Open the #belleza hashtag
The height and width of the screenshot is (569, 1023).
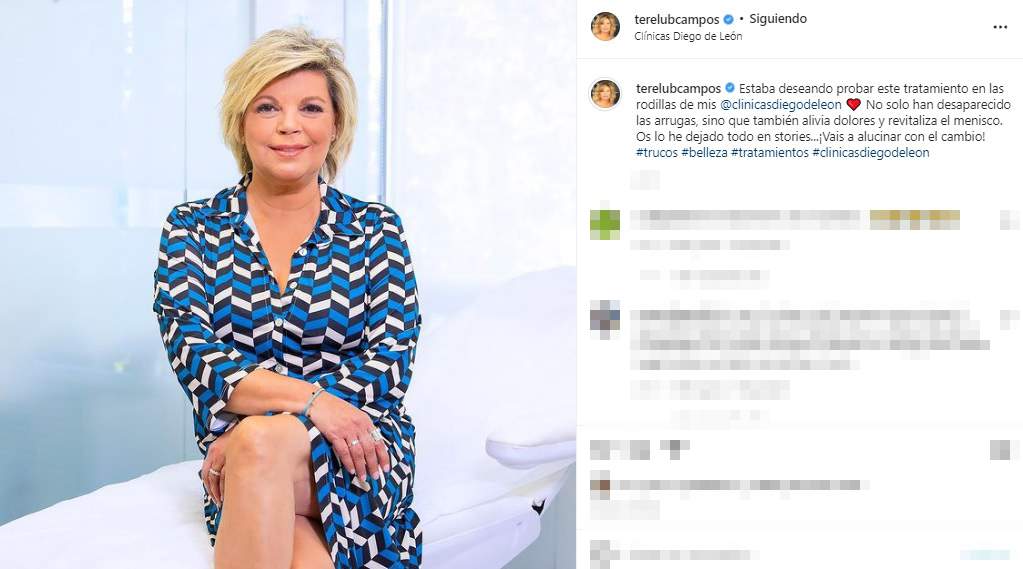[x=704, y=153]
